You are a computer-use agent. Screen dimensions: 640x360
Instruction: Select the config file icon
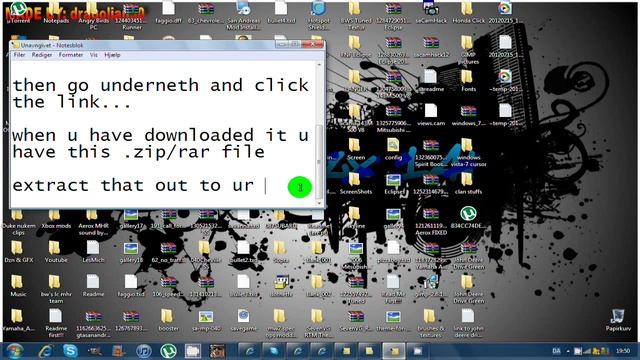click(x=393, y=149)
